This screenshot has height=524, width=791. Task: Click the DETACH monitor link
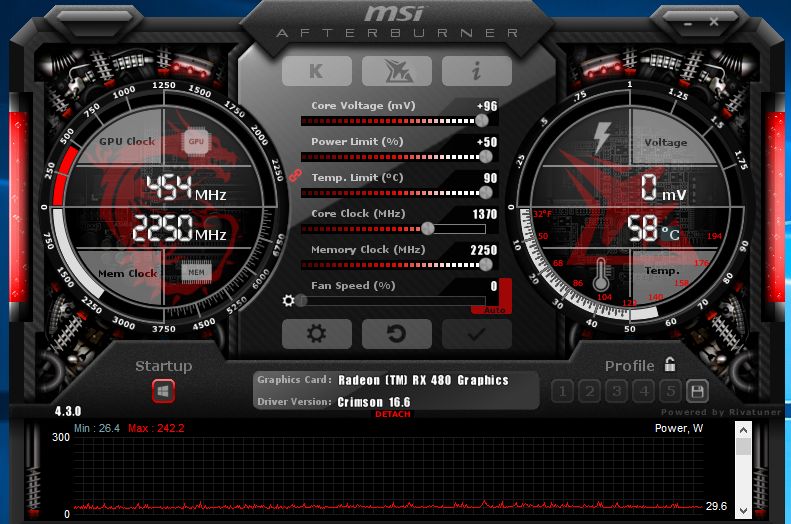pos(392,414)
